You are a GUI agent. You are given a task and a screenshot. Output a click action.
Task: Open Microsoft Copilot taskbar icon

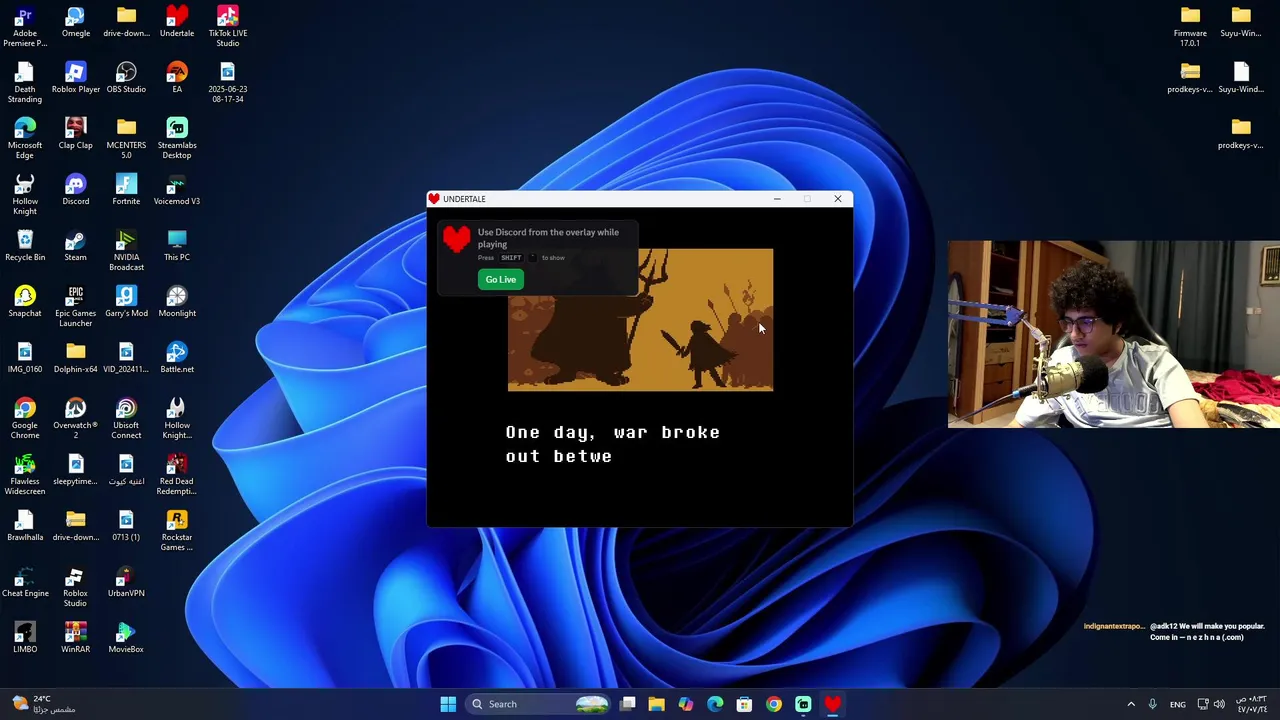(x=685, y=704)
